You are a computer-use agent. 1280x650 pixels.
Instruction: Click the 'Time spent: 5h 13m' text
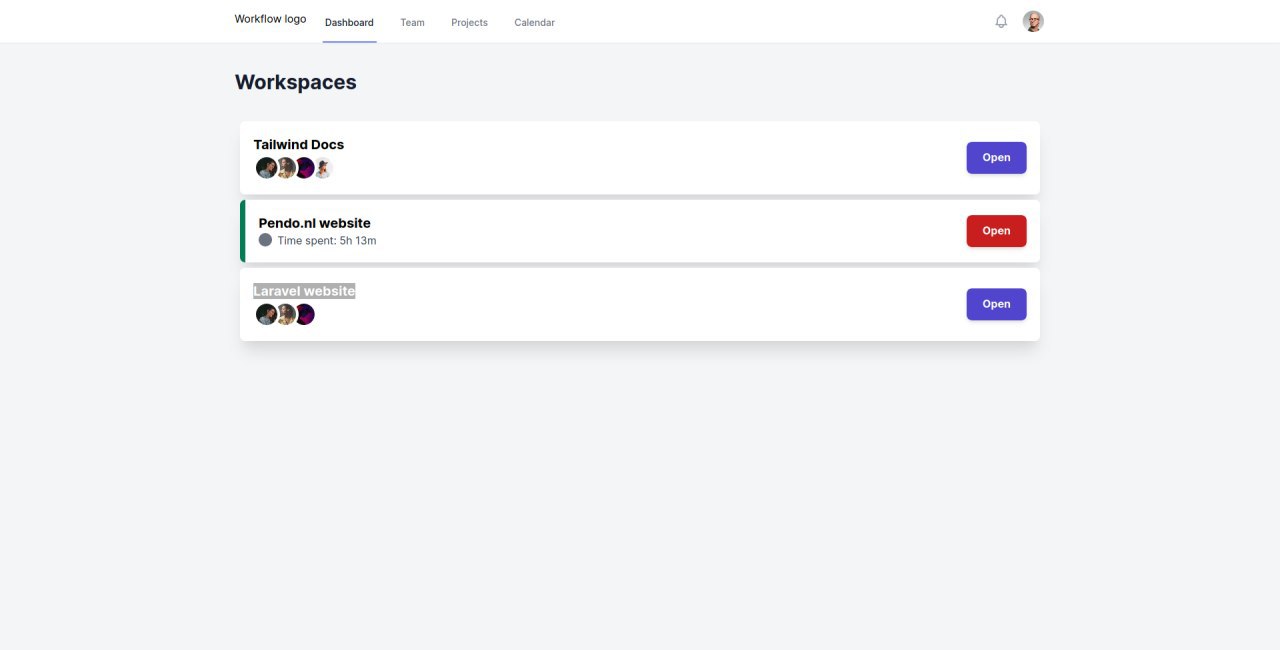(x=327, y=241)
